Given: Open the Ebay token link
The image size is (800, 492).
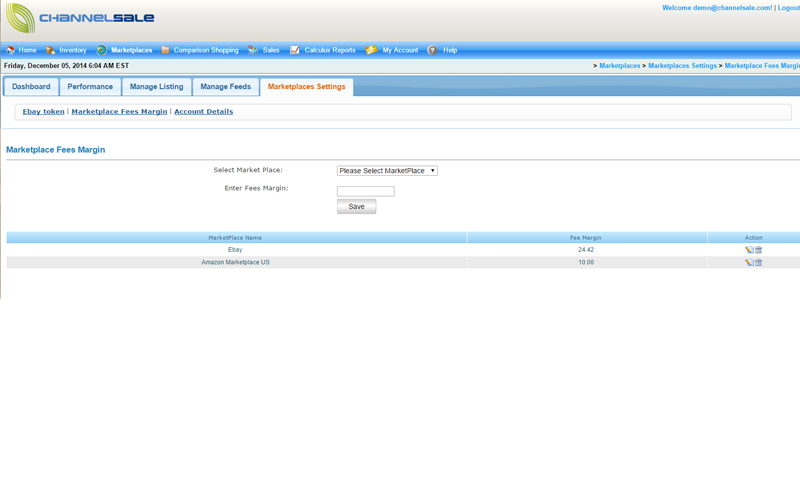Looking at the screenshot, I should [x=43, y=112].
